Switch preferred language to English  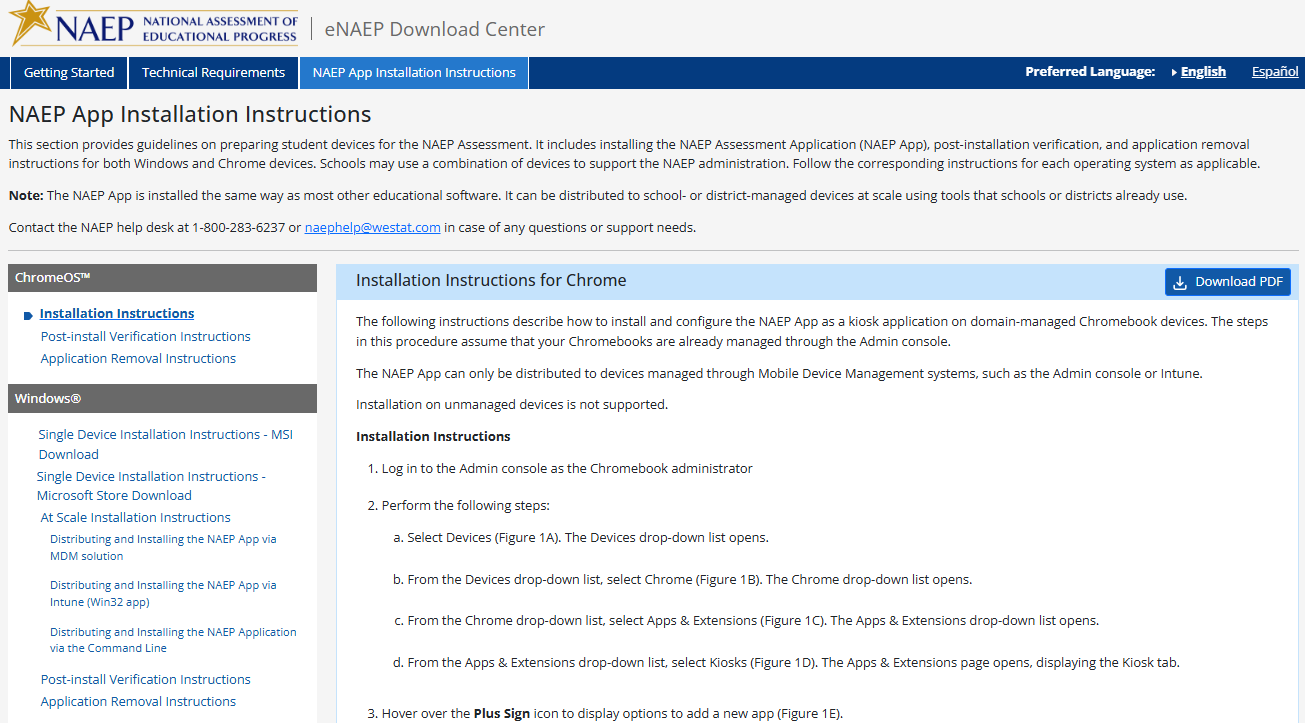tap(1202, 72)
